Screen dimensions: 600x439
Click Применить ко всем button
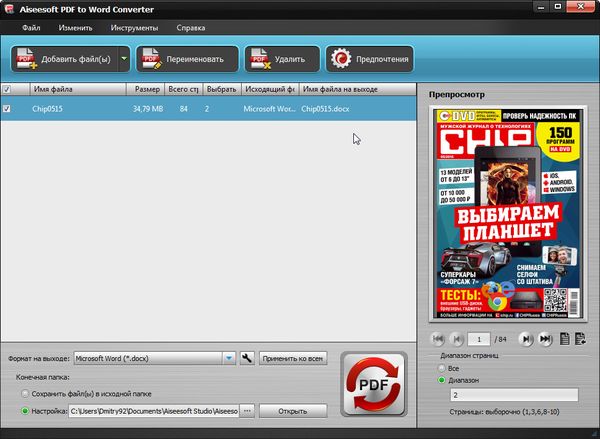(x=293, y=359)
